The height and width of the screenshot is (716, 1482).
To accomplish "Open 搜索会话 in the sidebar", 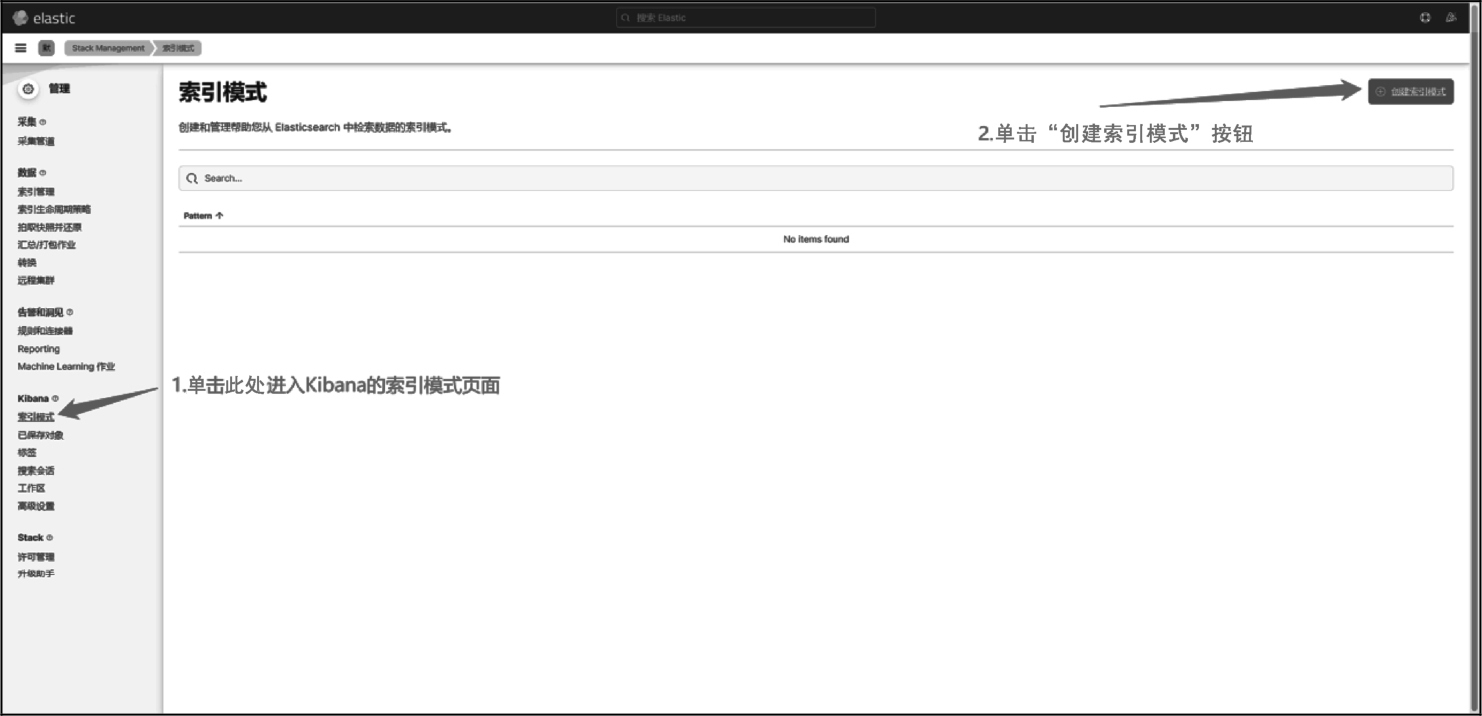I will coord(36,471).
